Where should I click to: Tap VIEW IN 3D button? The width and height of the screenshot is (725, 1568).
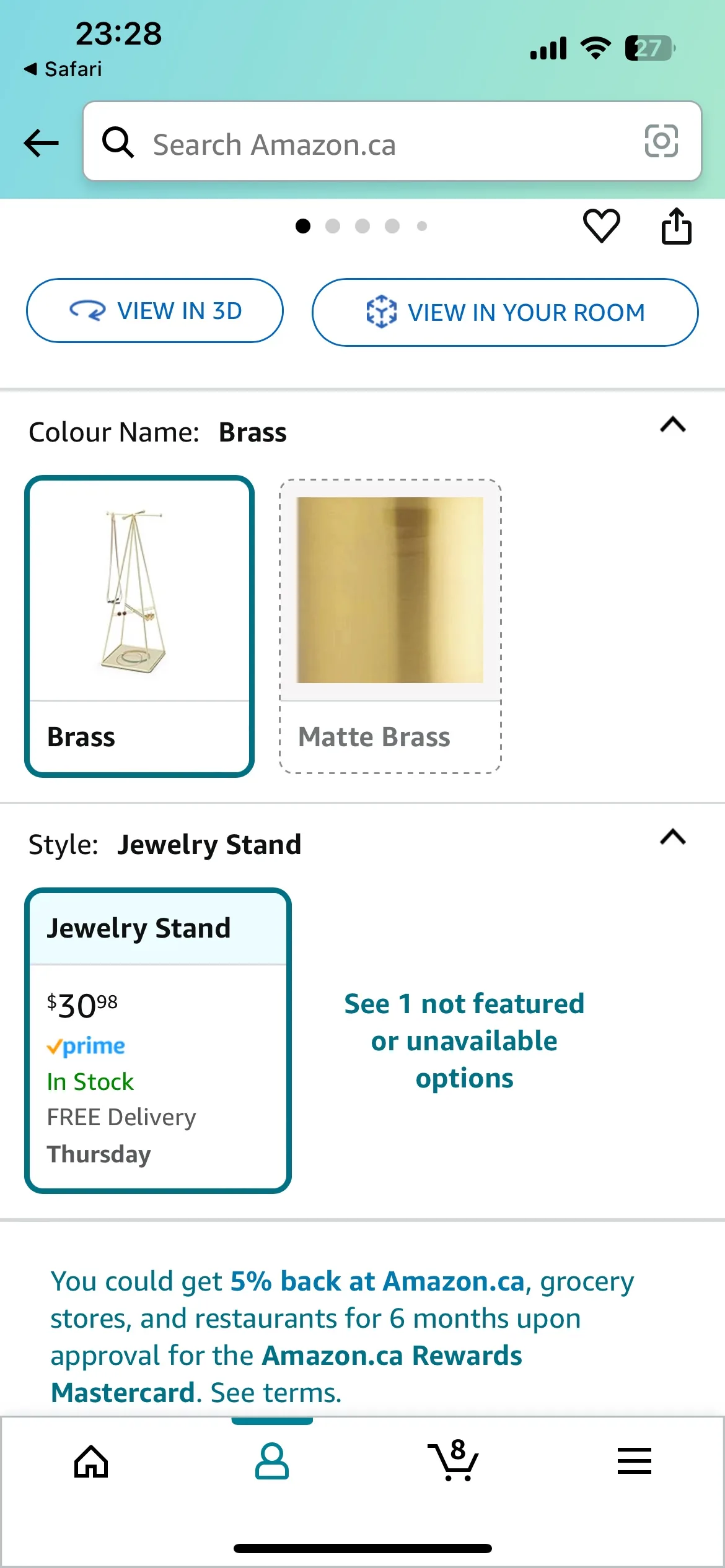(x=154, y=310)
